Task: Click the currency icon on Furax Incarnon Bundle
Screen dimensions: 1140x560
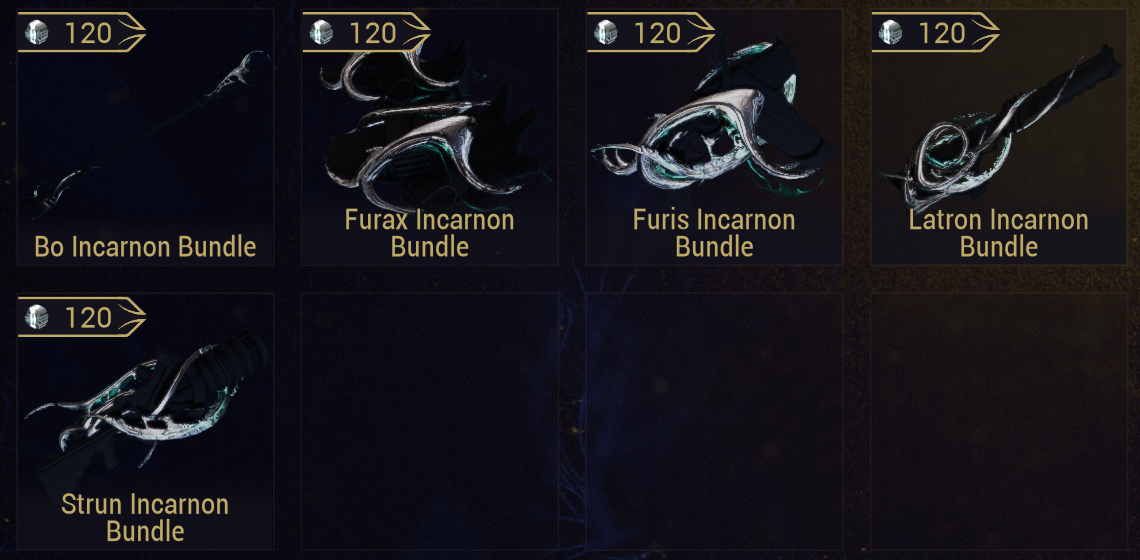Action: (321, 33)
